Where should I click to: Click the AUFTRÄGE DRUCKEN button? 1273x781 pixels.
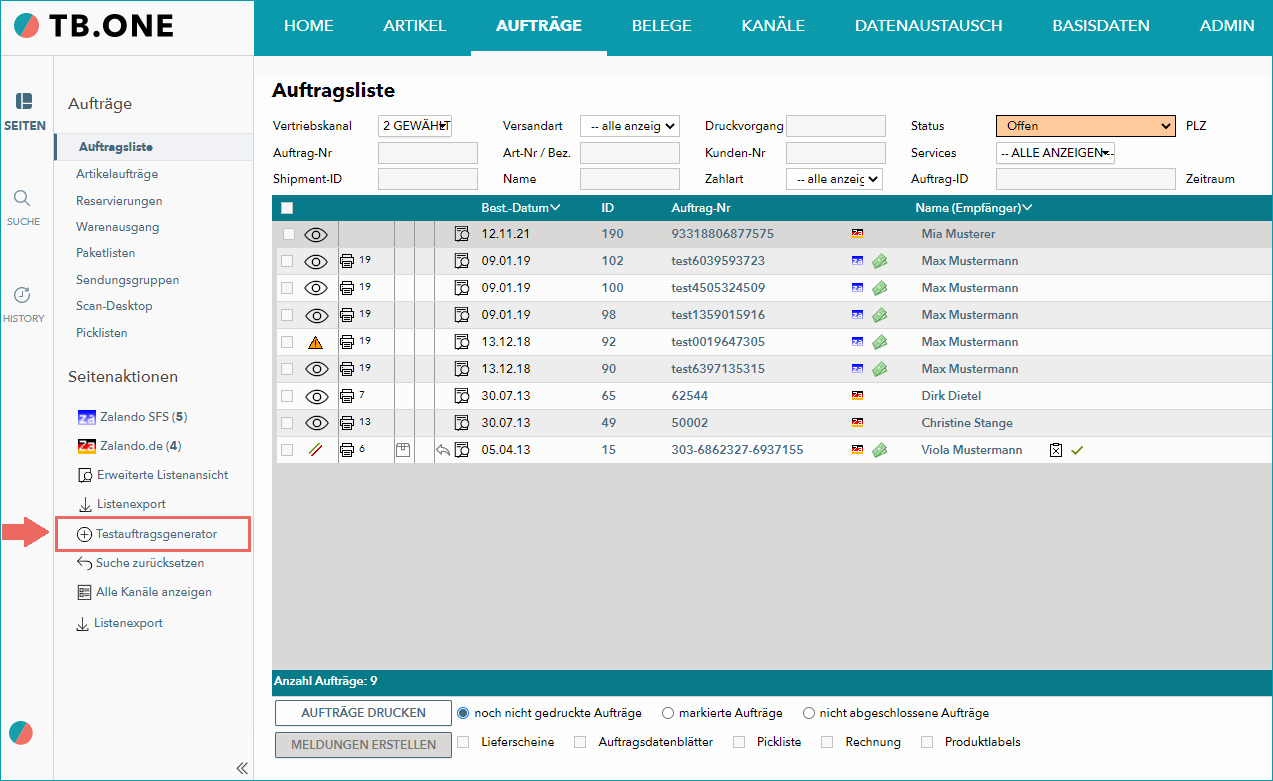364,713
